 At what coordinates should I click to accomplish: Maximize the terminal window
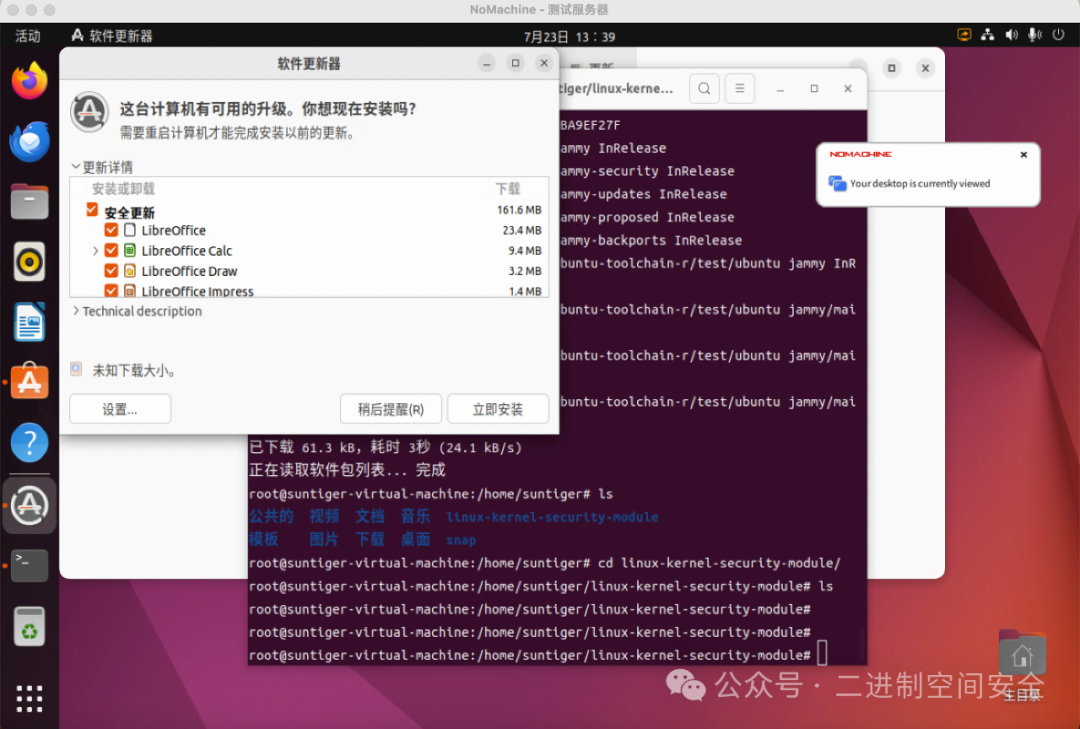[814, 88]
